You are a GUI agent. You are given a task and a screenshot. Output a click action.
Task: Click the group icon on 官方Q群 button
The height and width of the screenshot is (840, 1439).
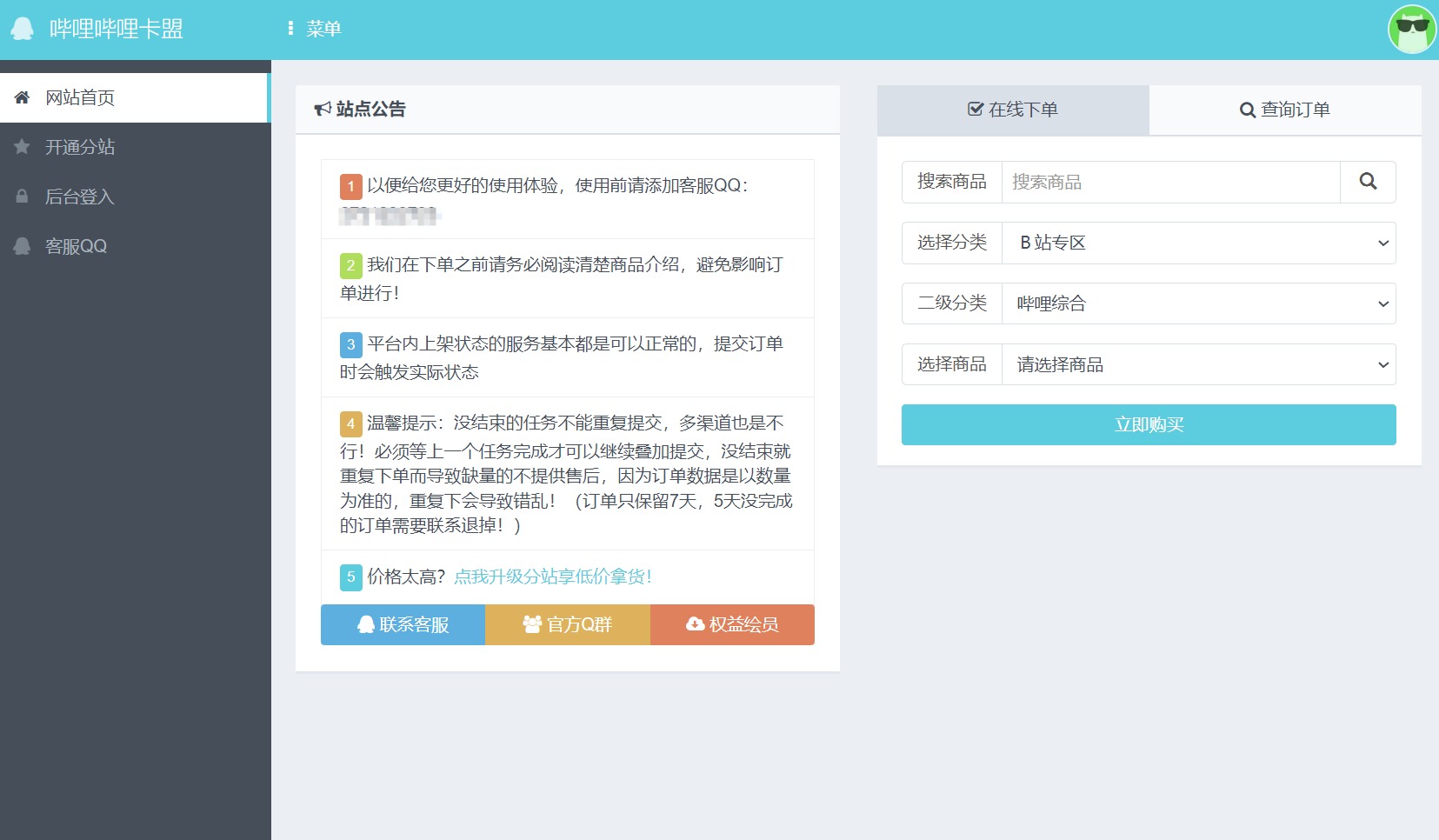(x=532, y=623)
